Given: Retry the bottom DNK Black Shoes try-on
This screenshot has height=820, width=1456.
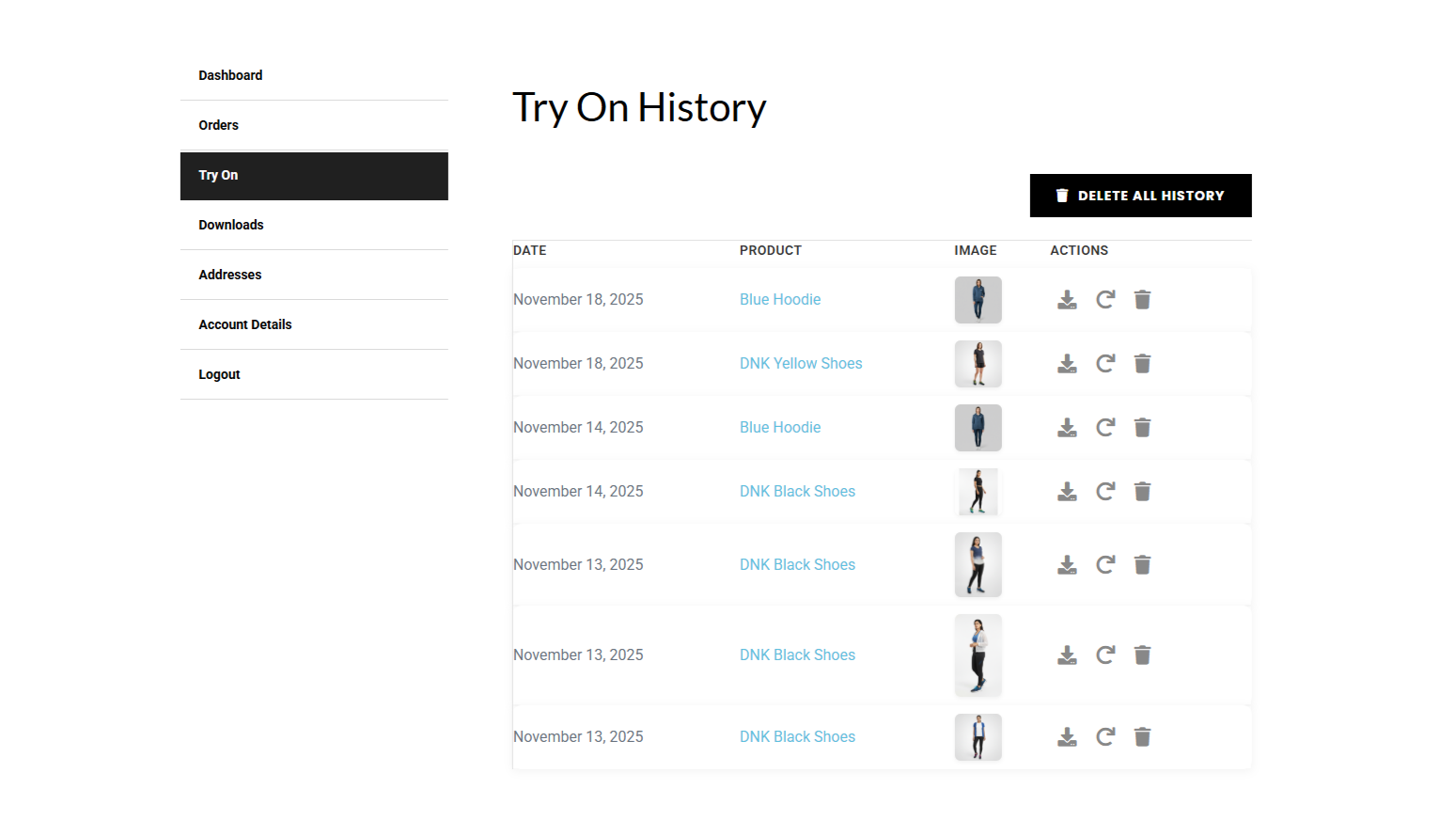Looking at the screenshot, I should click(x=1105, y=736).
